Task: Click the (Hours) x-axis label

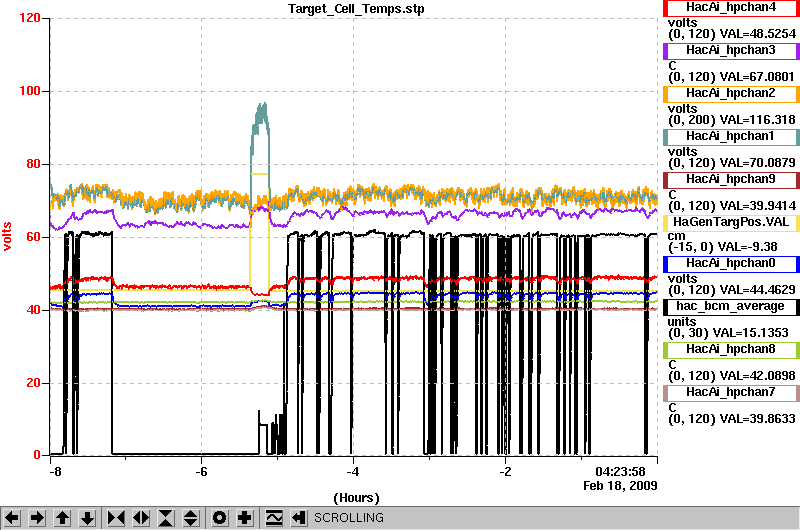Action: pos(356,498)
